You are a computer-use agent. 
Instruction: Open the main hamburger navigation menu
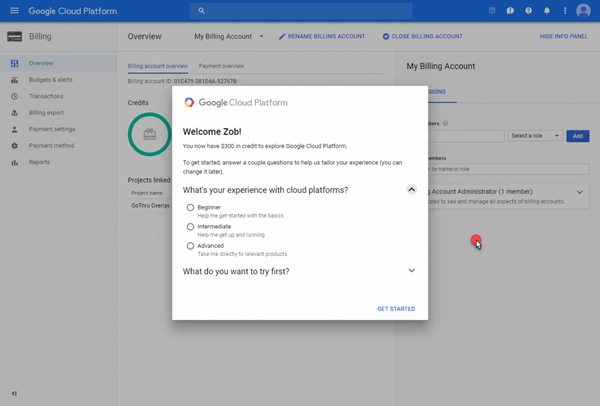click(x=14, y=10)
